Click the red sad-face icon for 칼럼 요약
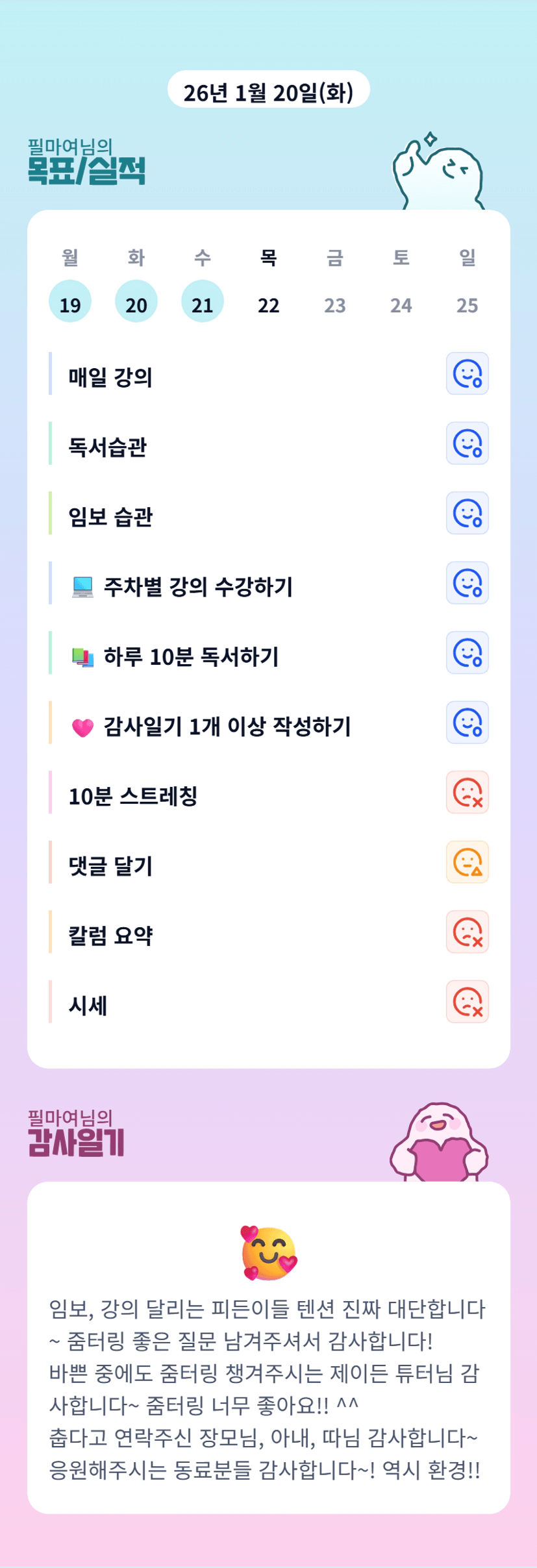The width and height of the screenshot is (537, 1568). point(467,932)
